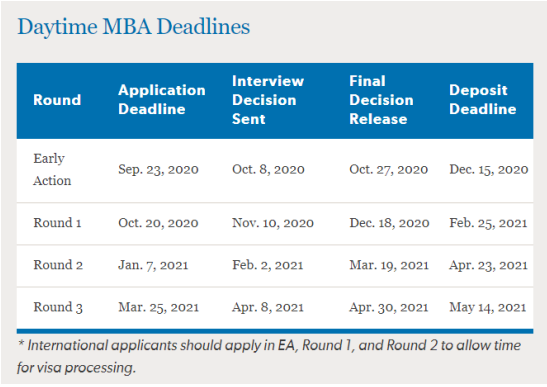Click the Feb. 25, 2021 deposit deadline
547x387 pixels.
[x=488, y=223]
